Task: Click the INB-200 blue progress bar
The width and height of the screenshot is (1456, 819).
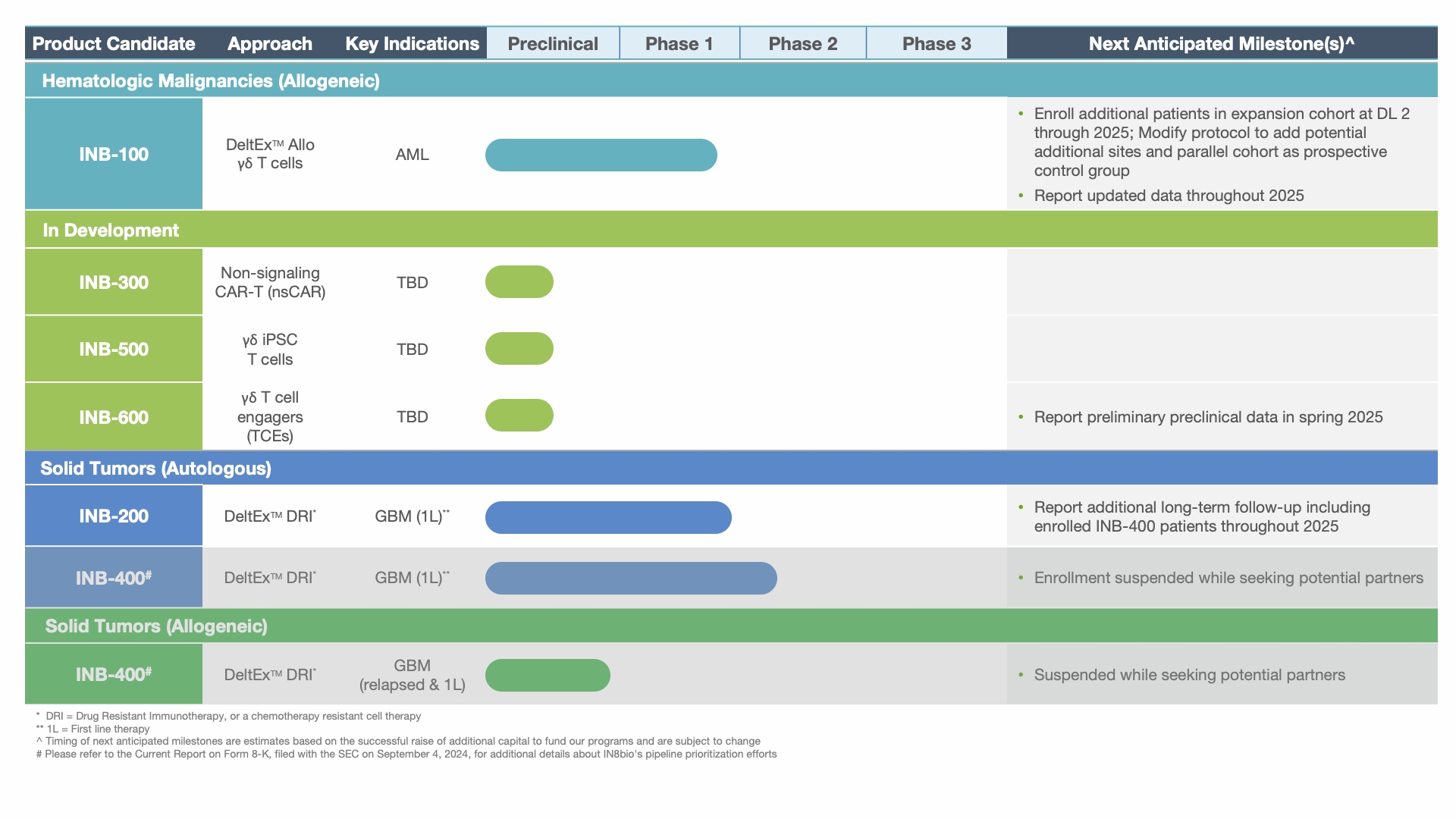Action: 608,517
